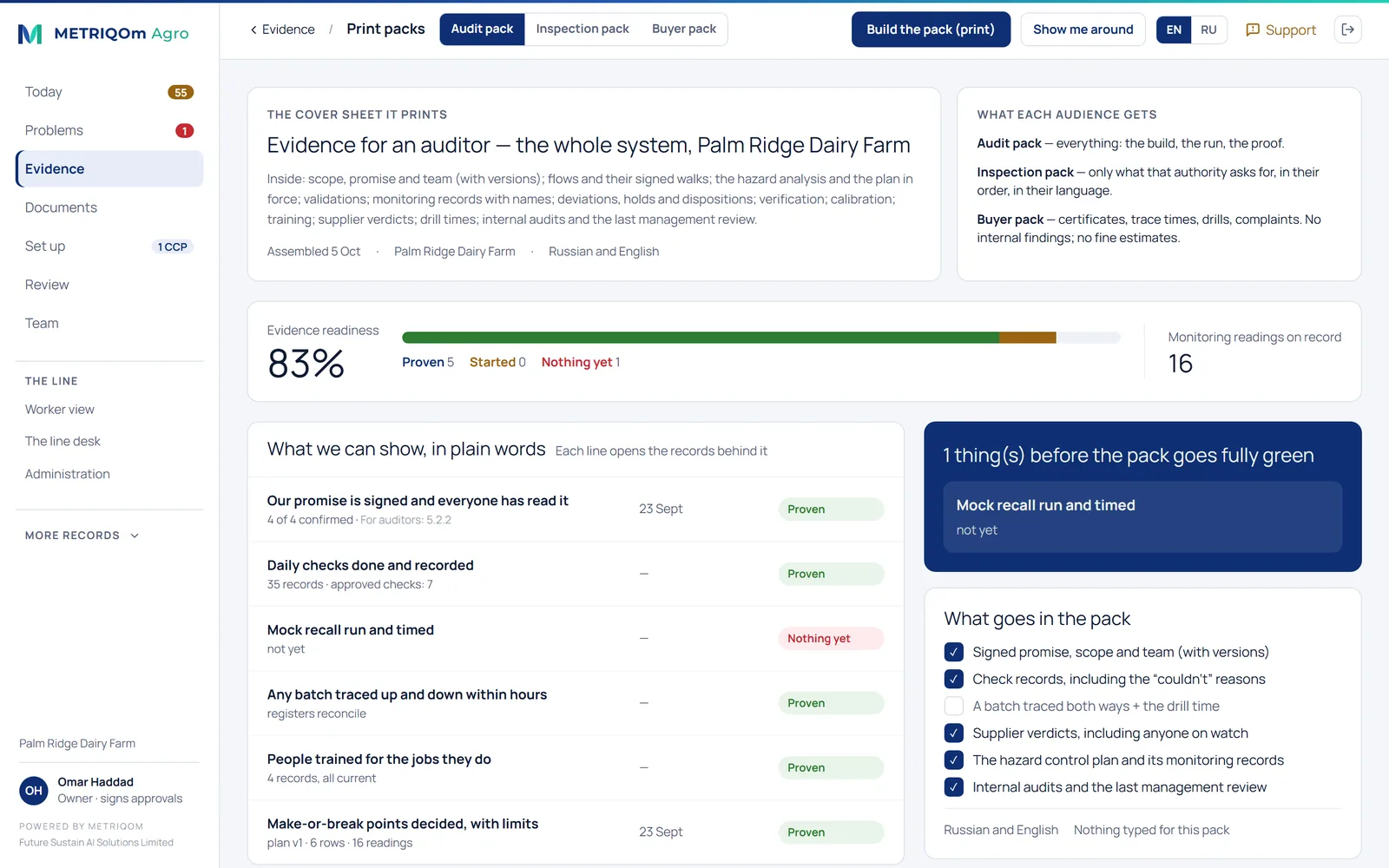The height and width of the screenshot is (868, 1389).
Task: Open Today in the sidebar
Action: [109, 92]
